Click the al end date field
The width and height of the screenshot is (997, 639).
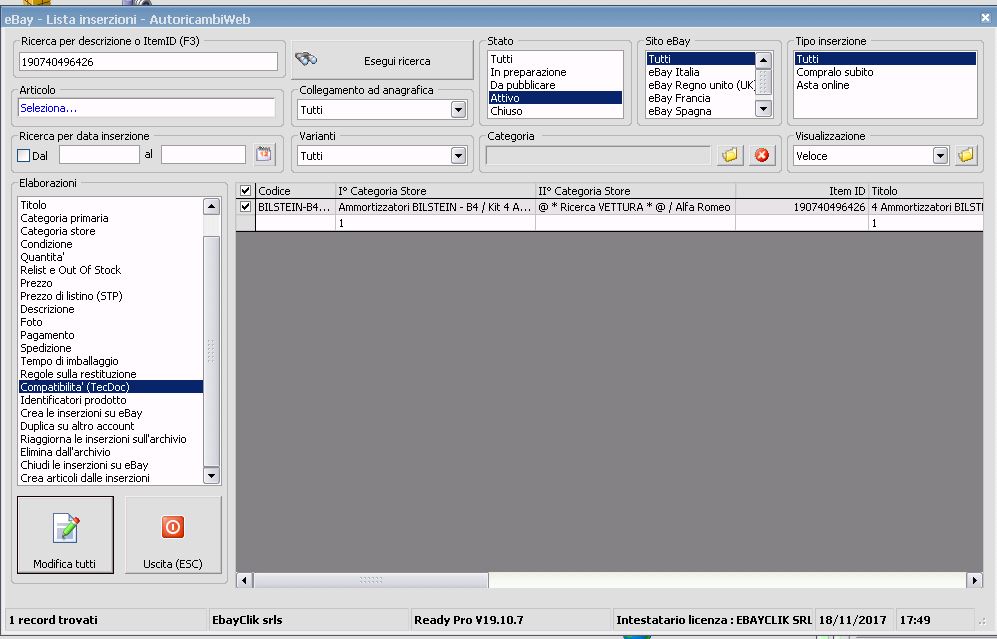tap(203, 155)
